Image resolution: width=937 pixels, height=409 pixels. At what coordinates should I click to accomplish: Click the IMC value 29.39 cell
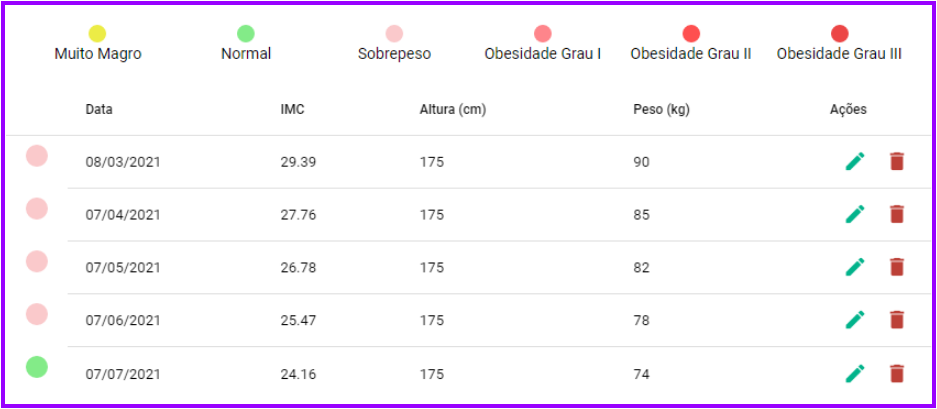pos(298,162)
